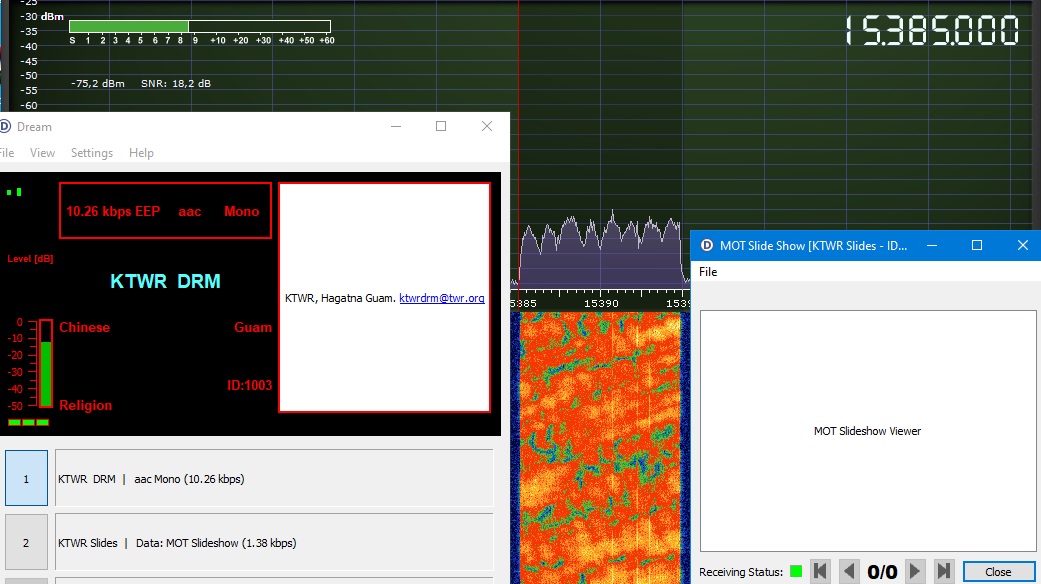Click the KTWR Slides MOT Slideshow row

tap(274, 542)
